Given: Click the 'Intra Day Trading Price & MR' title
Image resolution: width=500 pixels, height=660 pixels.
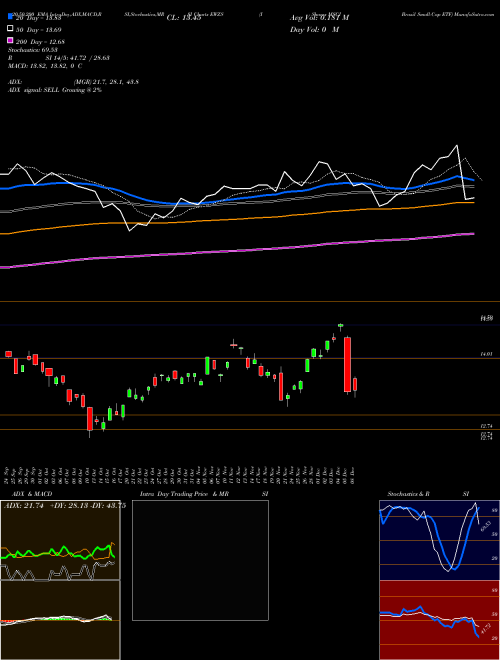Looking at the screenshot, I should pos(184,494).
